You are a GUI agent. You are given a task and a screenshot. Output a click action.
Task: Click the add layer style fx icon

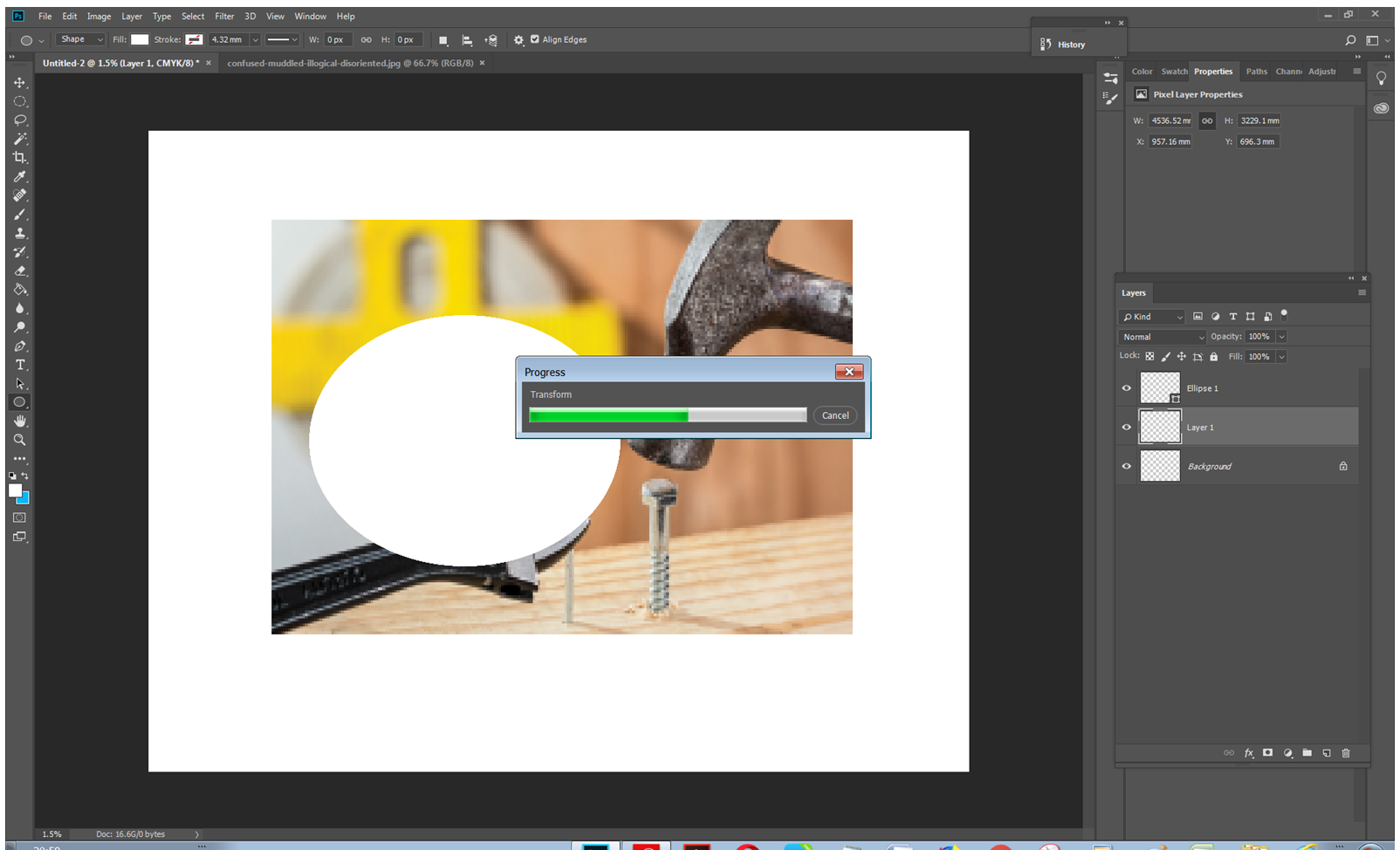click(x=1248, y=753)
